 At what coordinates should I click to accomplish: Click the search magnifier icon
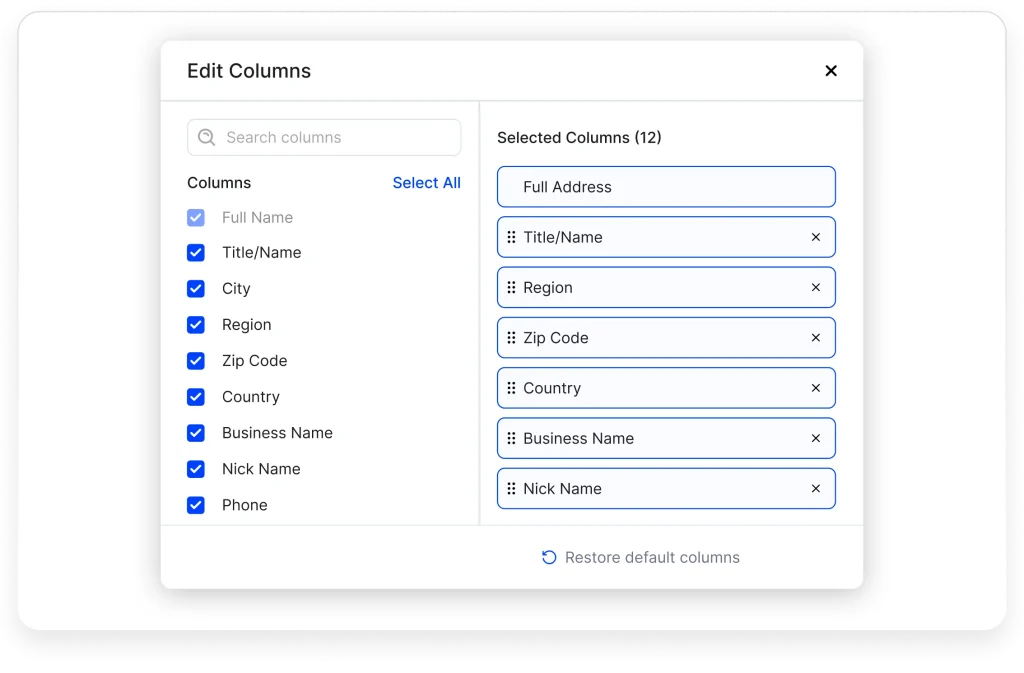click(x=206, y=137)
